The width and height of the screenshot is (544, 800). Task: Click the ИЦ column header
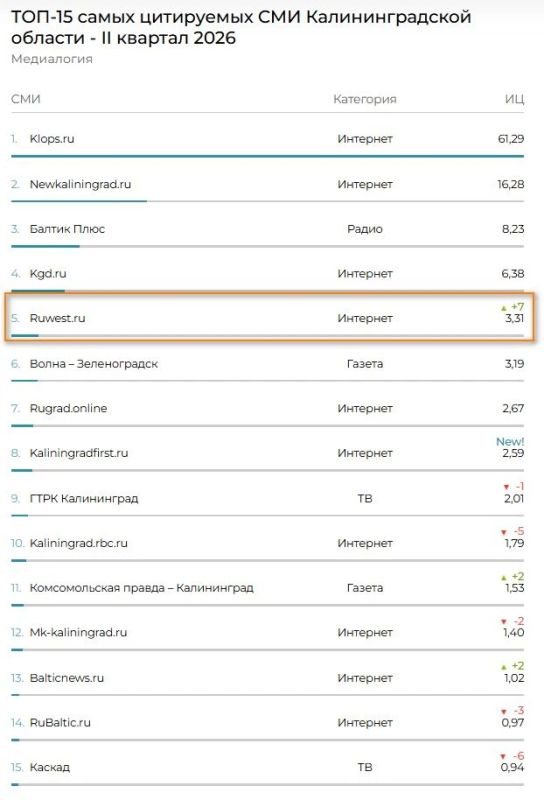click(x=514, y=99)
